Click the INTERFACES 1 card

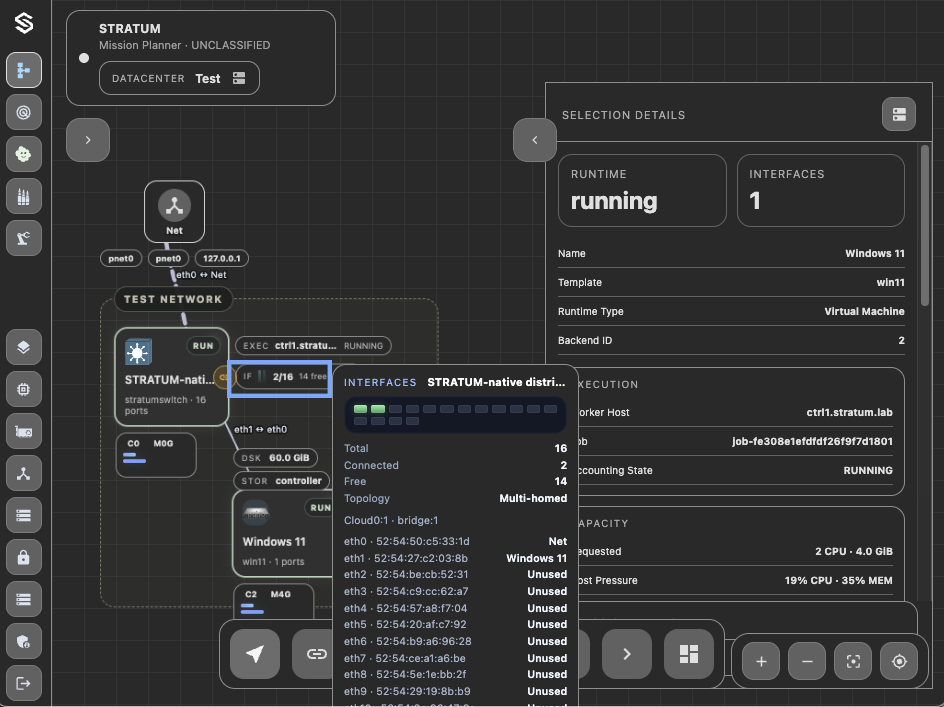[821, 190]
